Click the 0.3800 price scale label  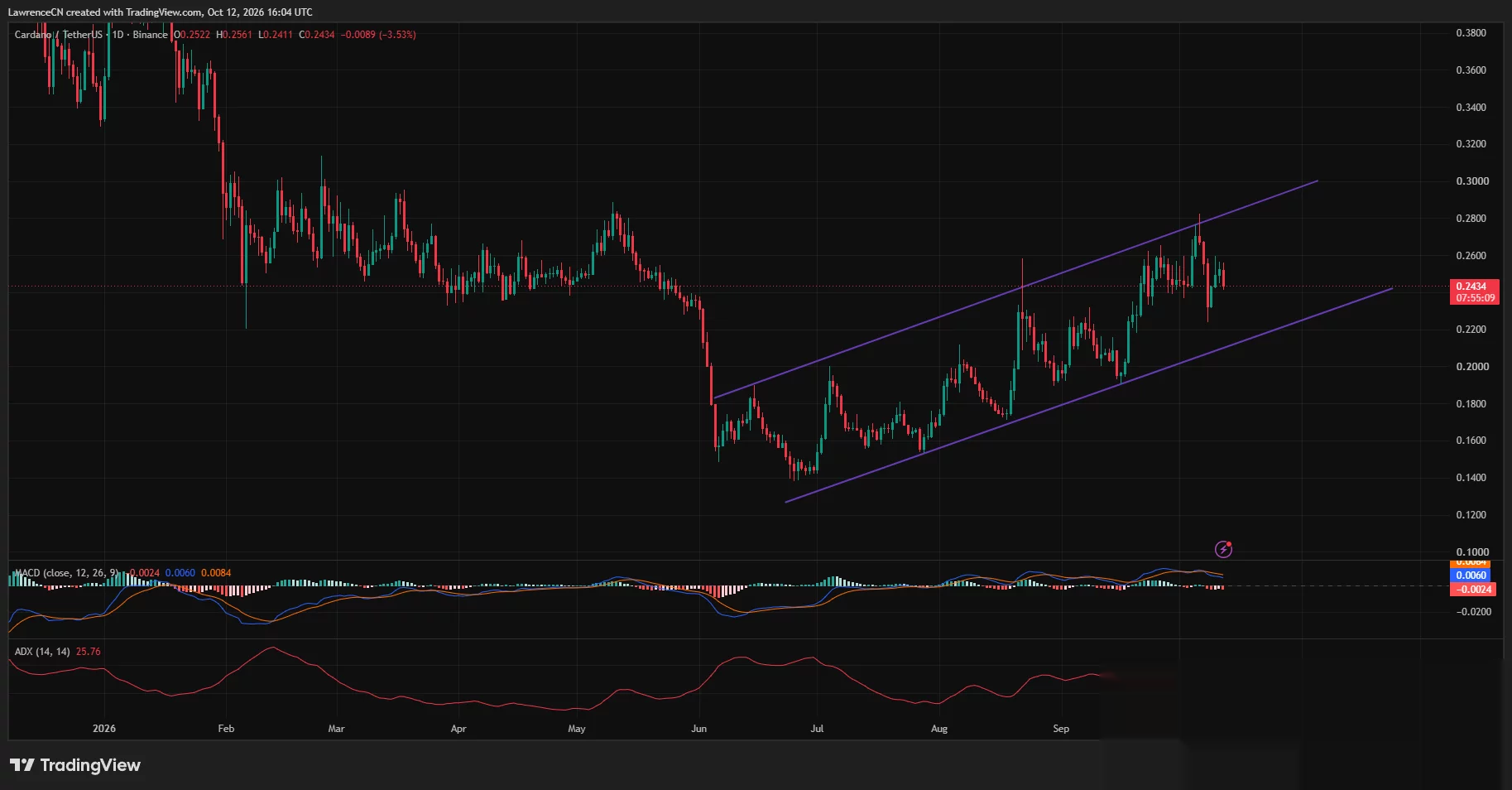click(x=1471, y=33)
